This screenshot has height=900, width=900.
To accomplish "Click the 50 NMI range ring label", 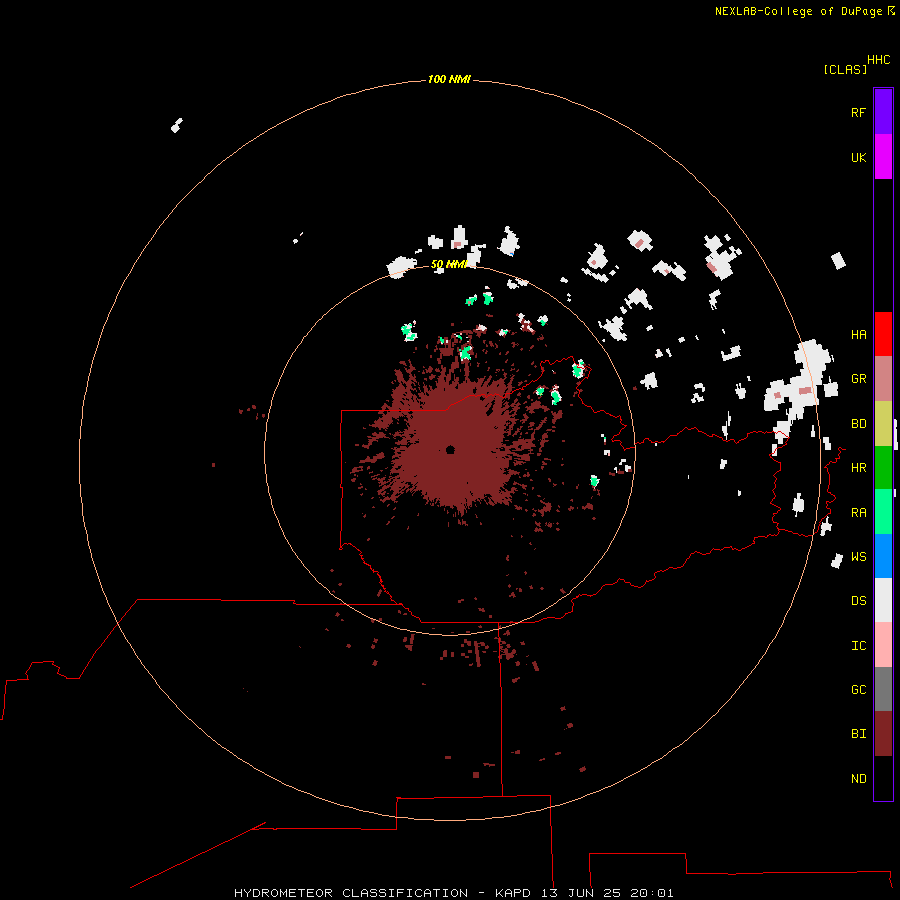I will tap(449, 264).
